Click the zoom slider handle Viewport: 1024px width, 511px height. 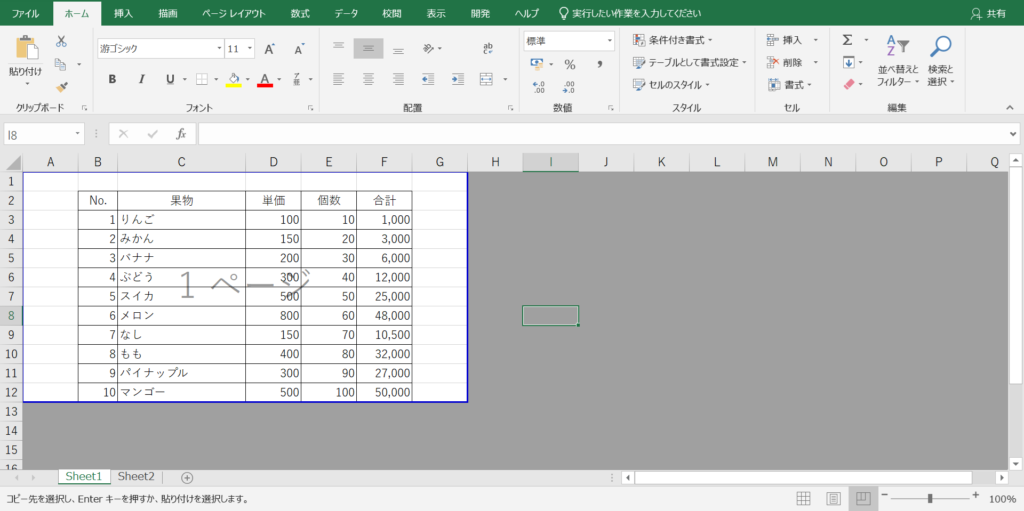(x=929, y=498)
